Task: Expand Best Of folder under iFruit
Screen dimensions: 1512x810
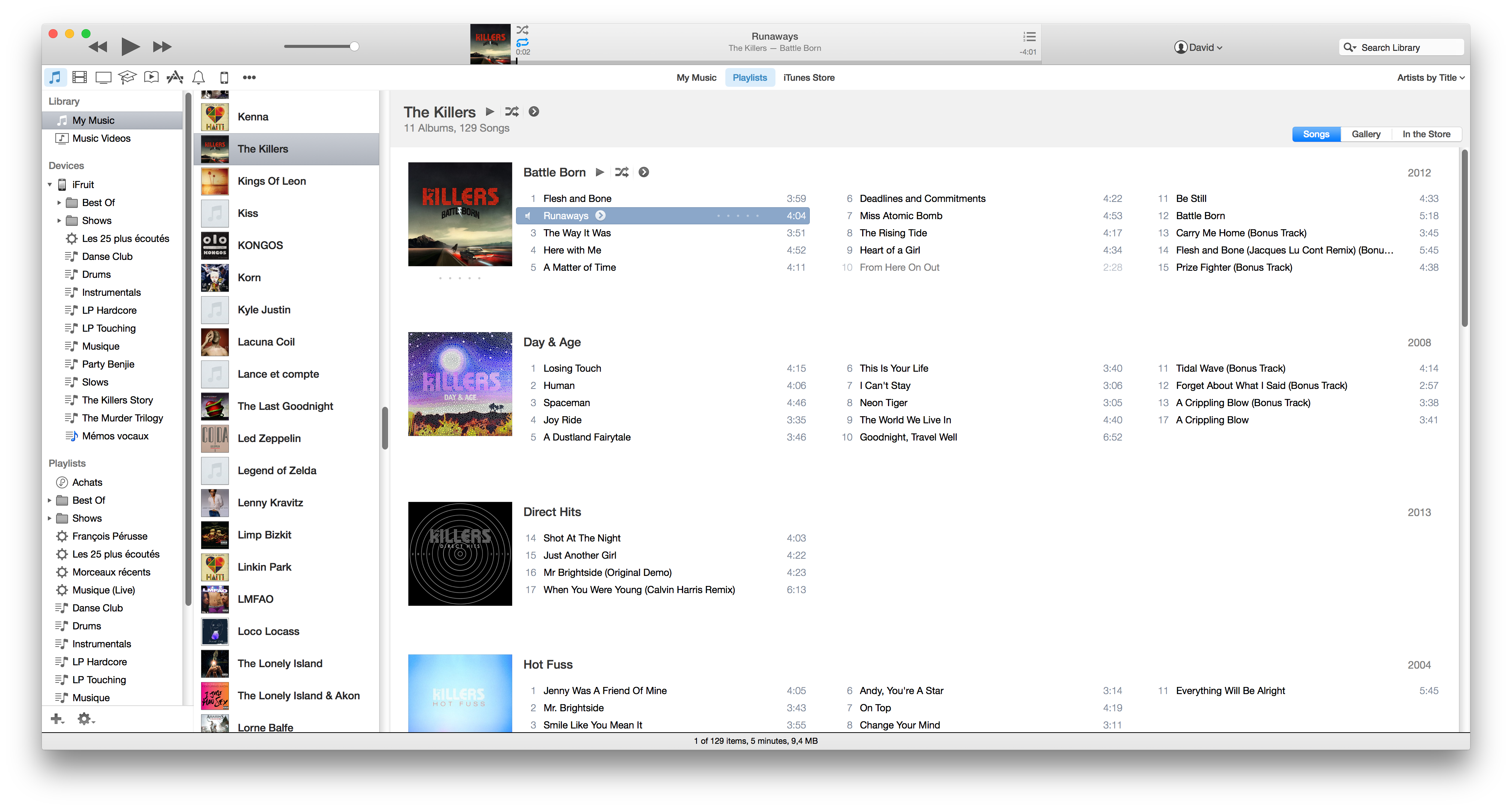Action: pyautogui.click(x=59, y=203)
